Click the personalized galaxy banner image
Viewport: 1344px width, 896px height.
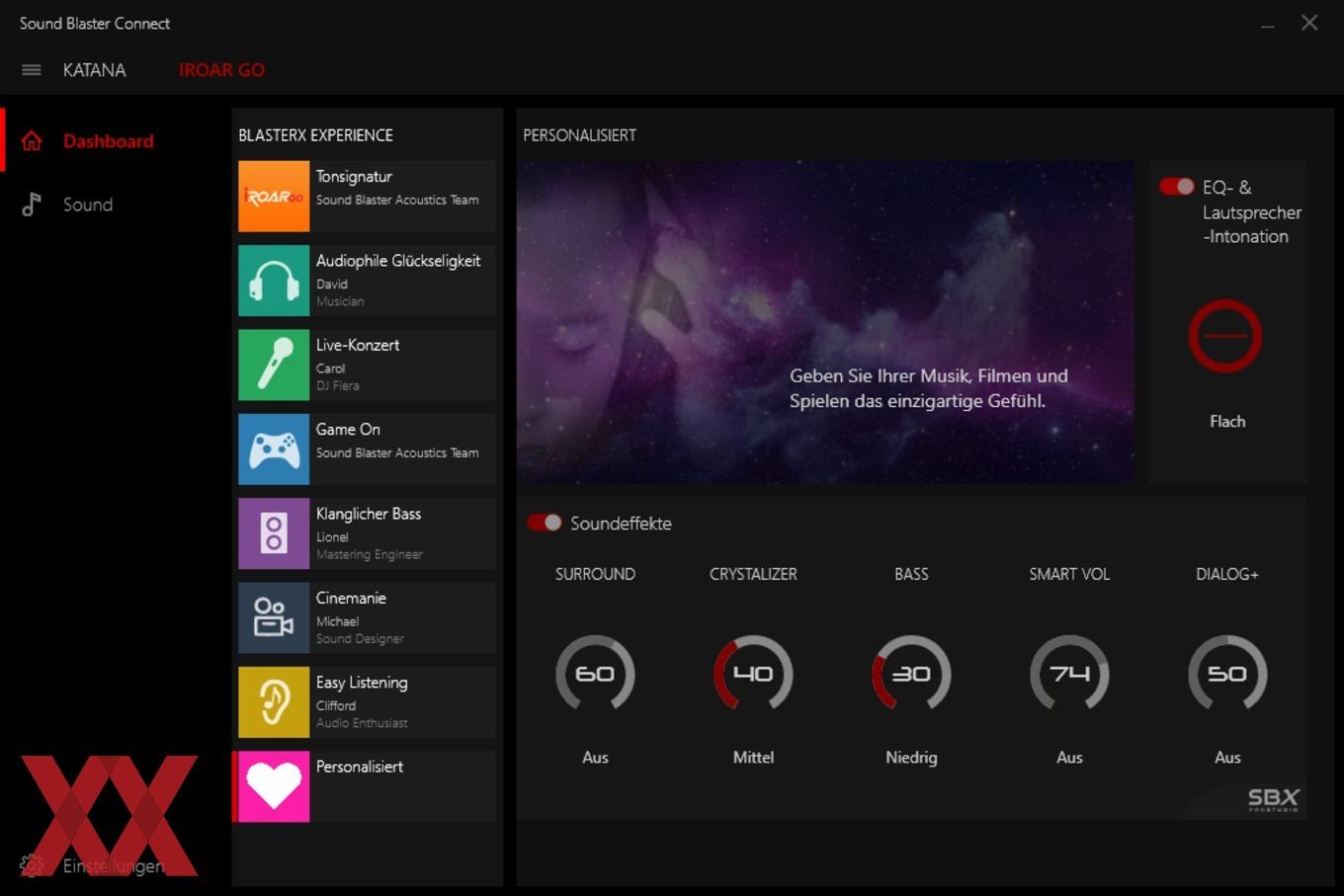pos(825,322)
